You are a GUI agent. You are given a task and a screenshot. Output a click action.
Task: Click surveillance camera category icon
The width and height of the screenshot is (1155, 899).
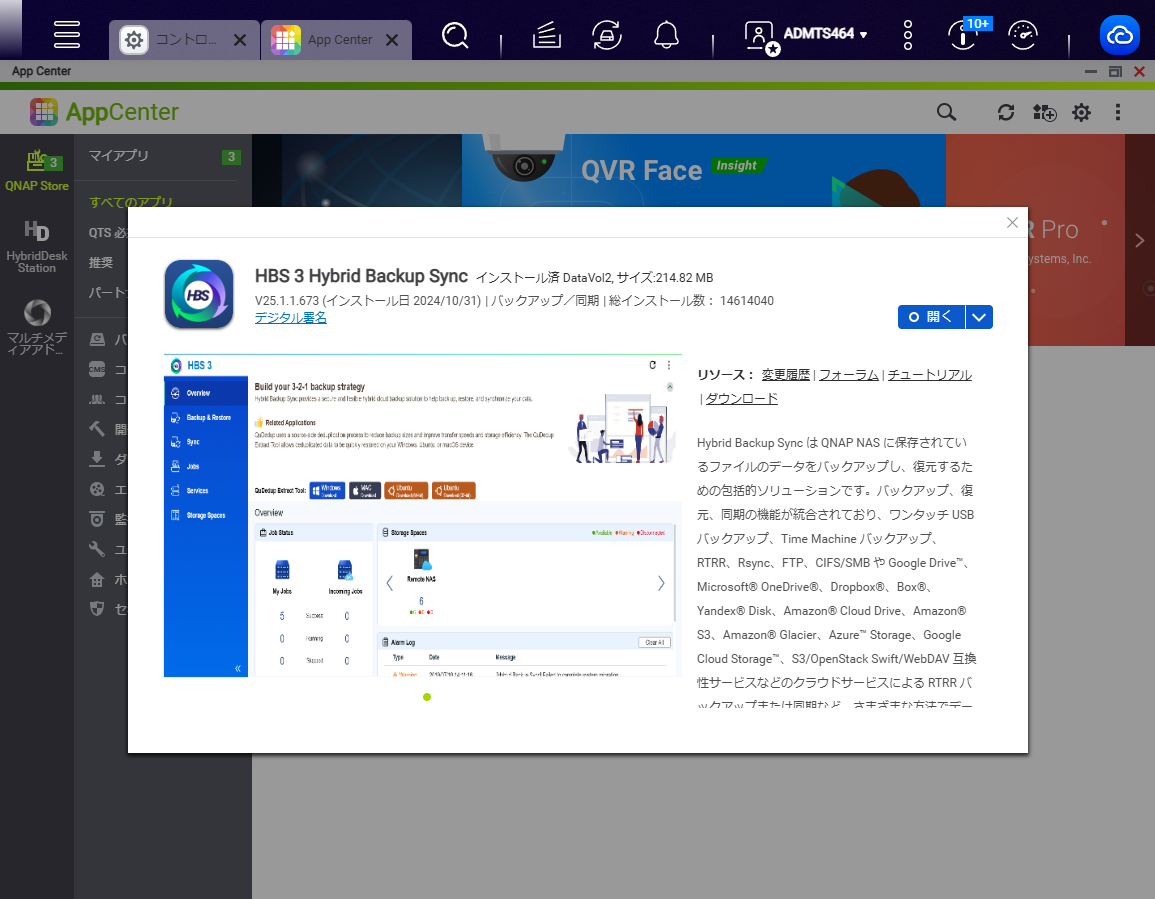pos(97,520)
